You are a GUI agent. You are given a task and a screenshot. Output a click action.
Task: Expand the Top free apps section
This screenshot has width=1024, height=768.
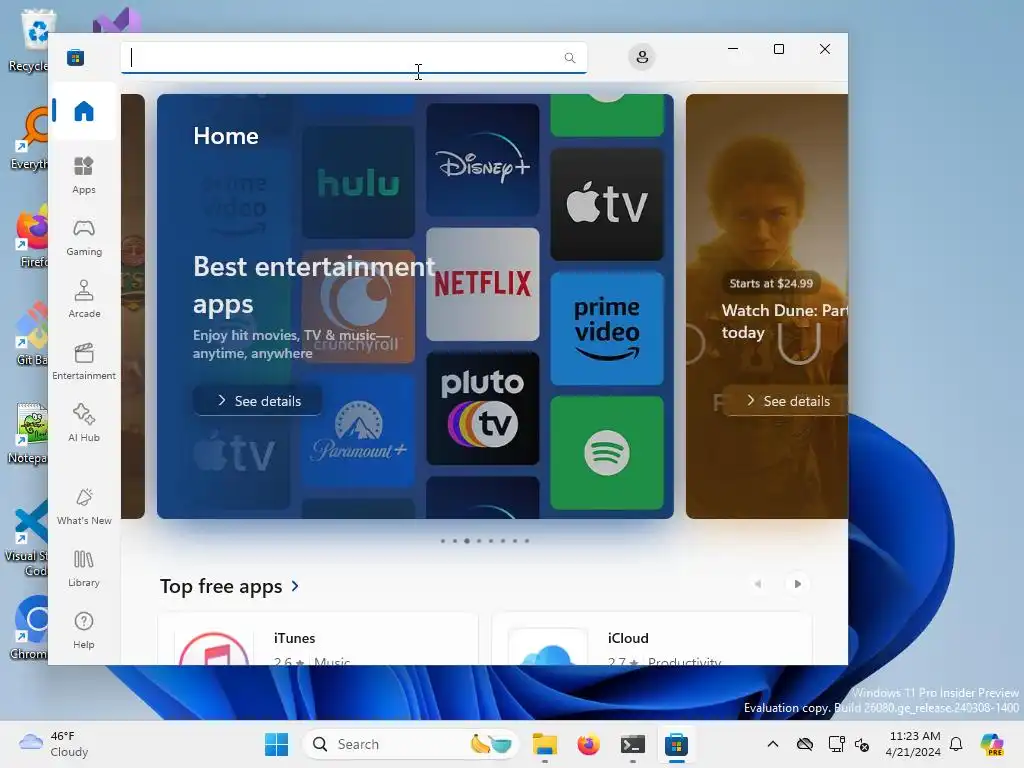(x=230, y=586)
